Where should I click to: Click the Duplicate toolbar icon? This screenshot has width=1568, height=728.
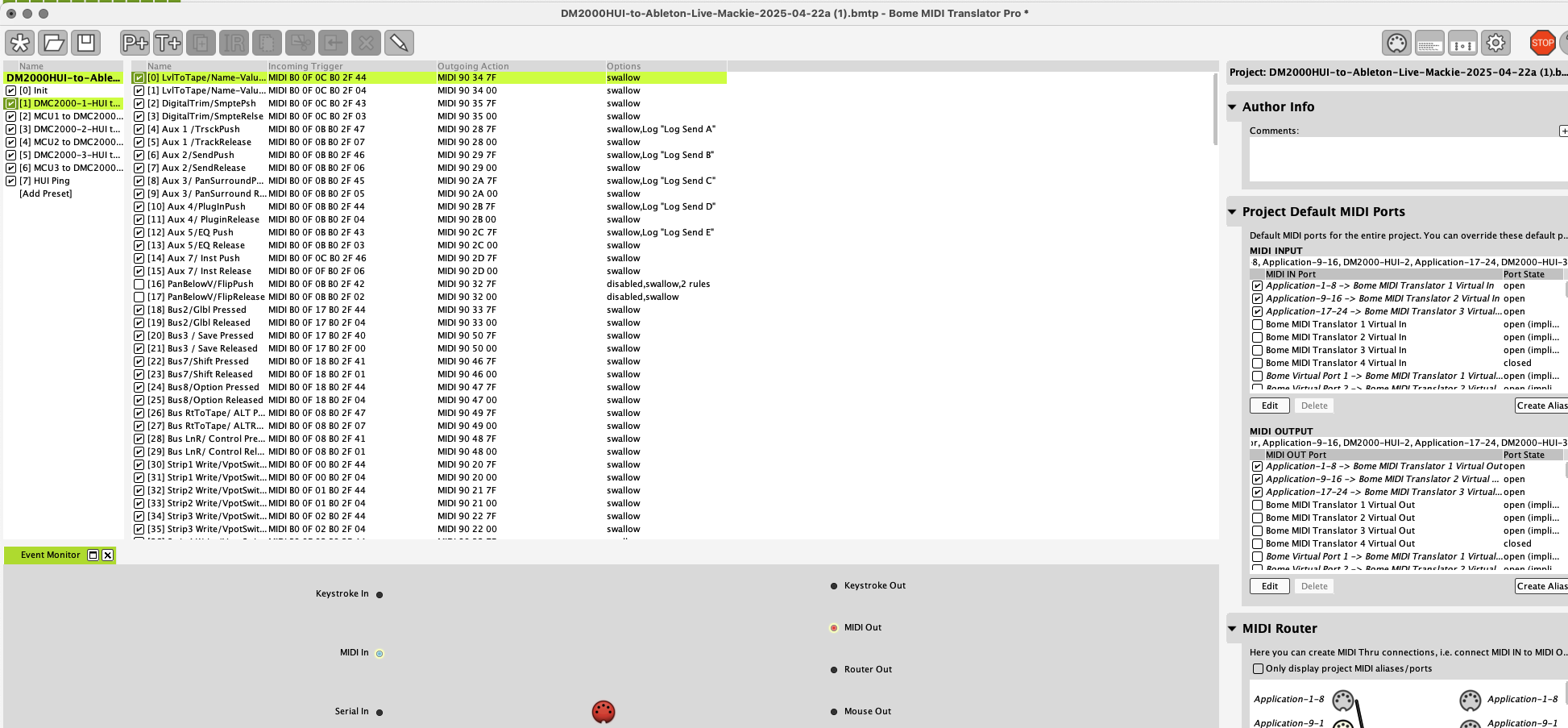(x=201, y=43)
